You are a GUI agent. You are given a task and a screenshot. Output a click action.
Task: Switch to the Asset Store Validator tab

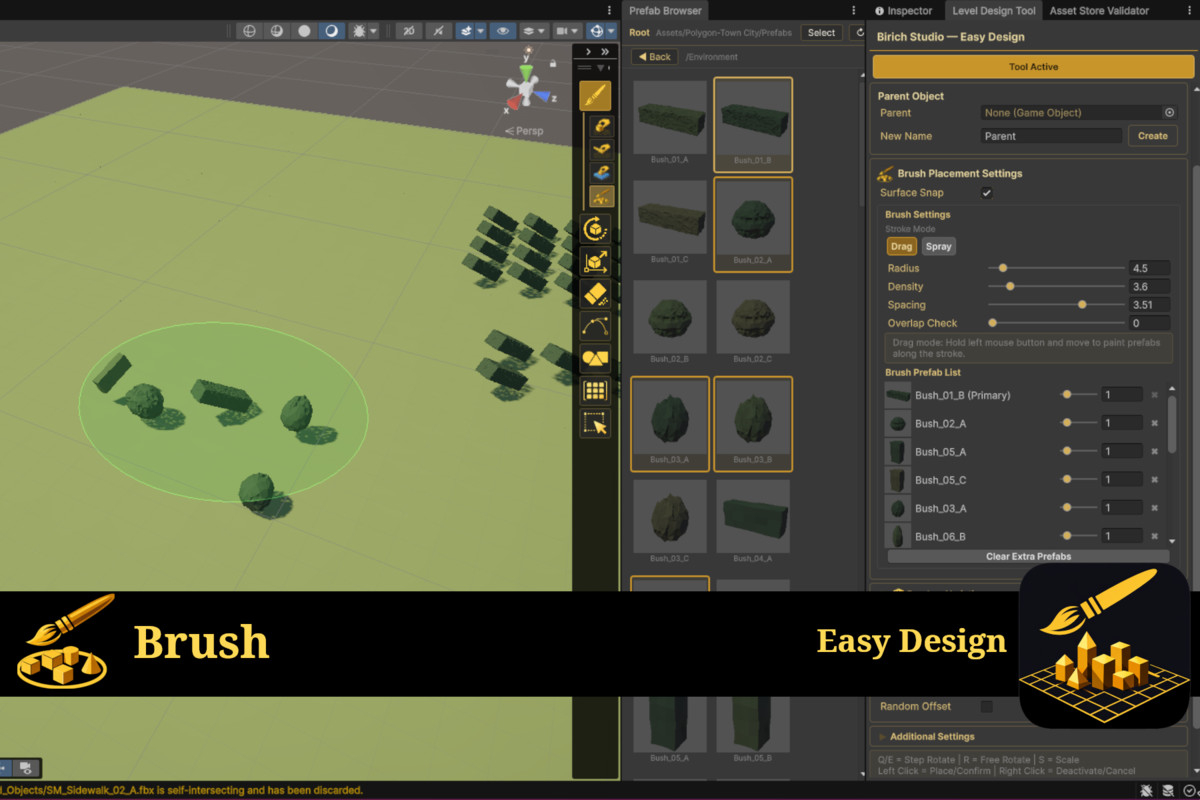click(1099, 11)
